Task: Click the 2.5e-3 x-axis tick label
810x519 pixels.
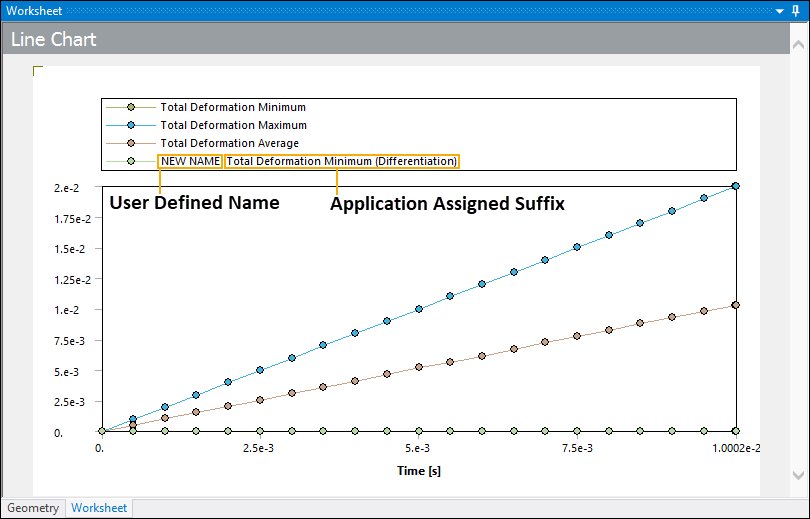Action: tap(258, 448)
